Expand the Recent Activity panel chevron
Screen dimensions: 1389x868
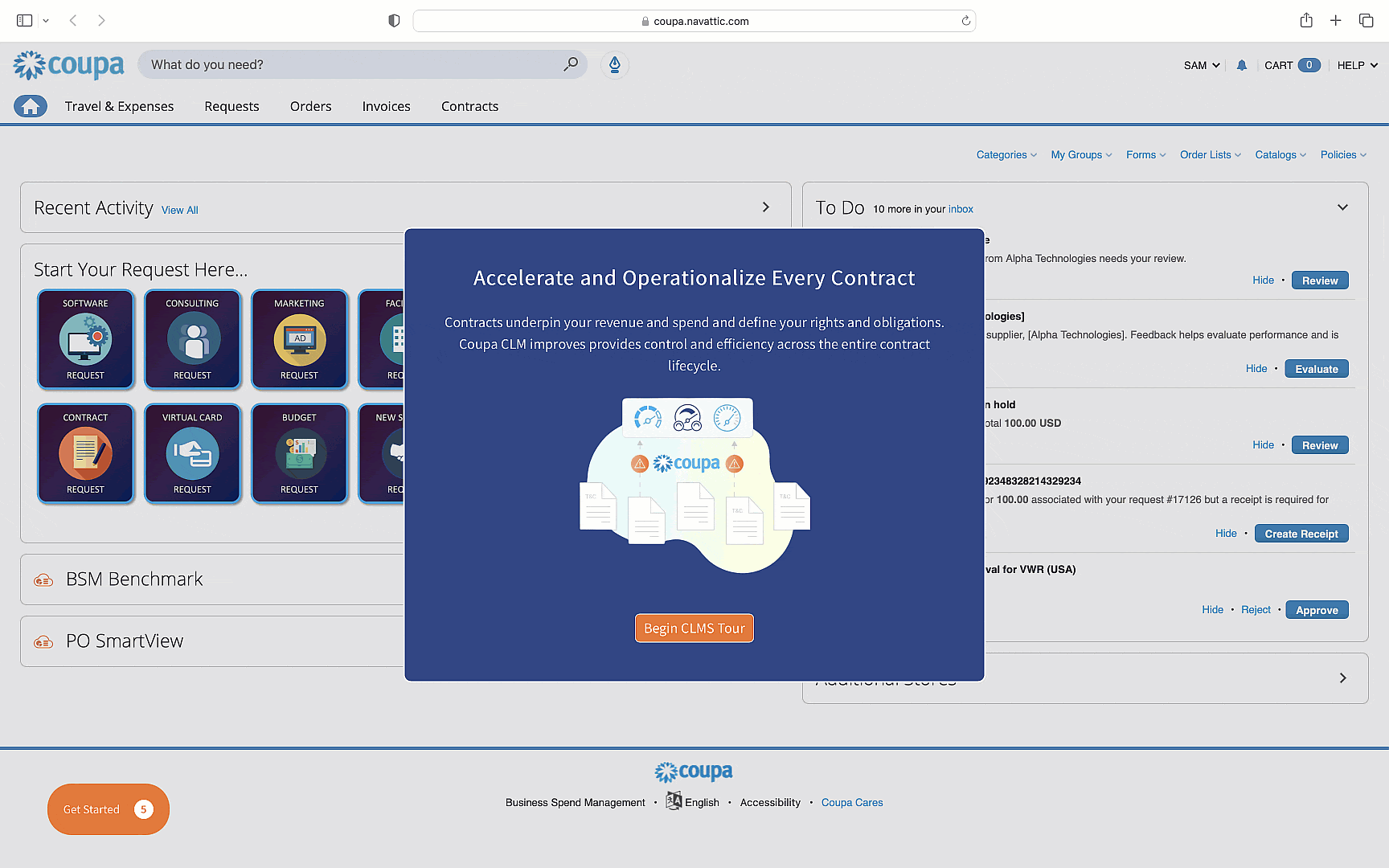(x=766, y=207)
